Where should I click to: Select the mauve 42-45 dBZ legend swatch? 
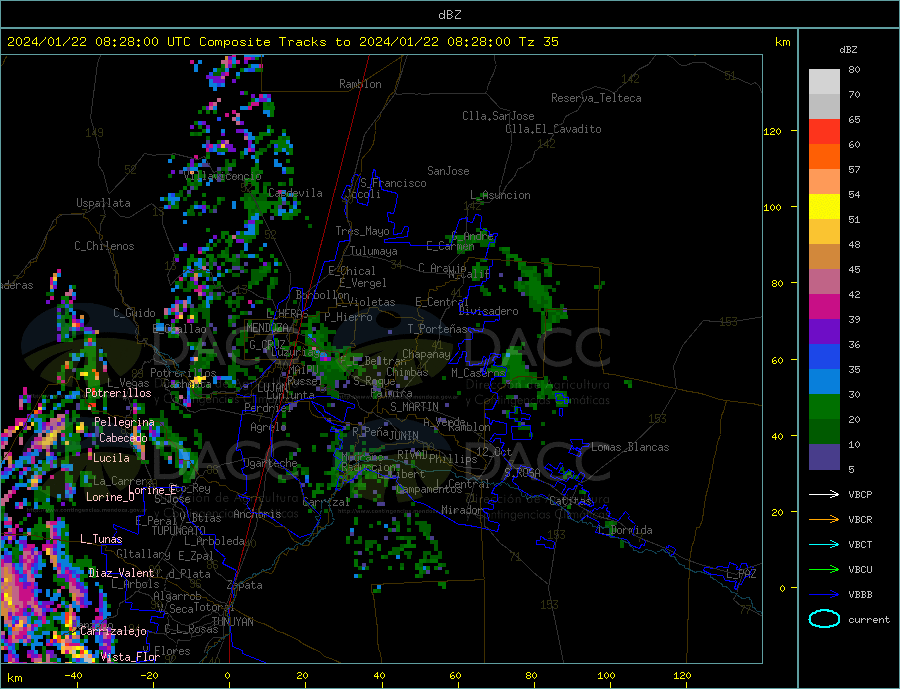[824, 282]
